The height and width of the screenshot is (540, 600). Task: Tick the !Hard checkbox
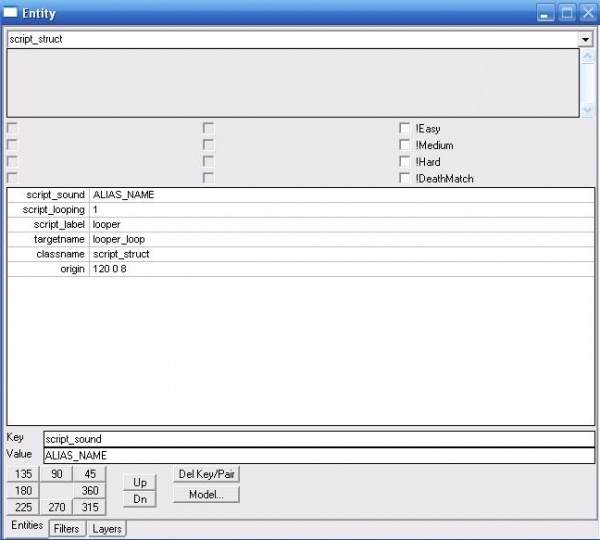tap(404, 162)
